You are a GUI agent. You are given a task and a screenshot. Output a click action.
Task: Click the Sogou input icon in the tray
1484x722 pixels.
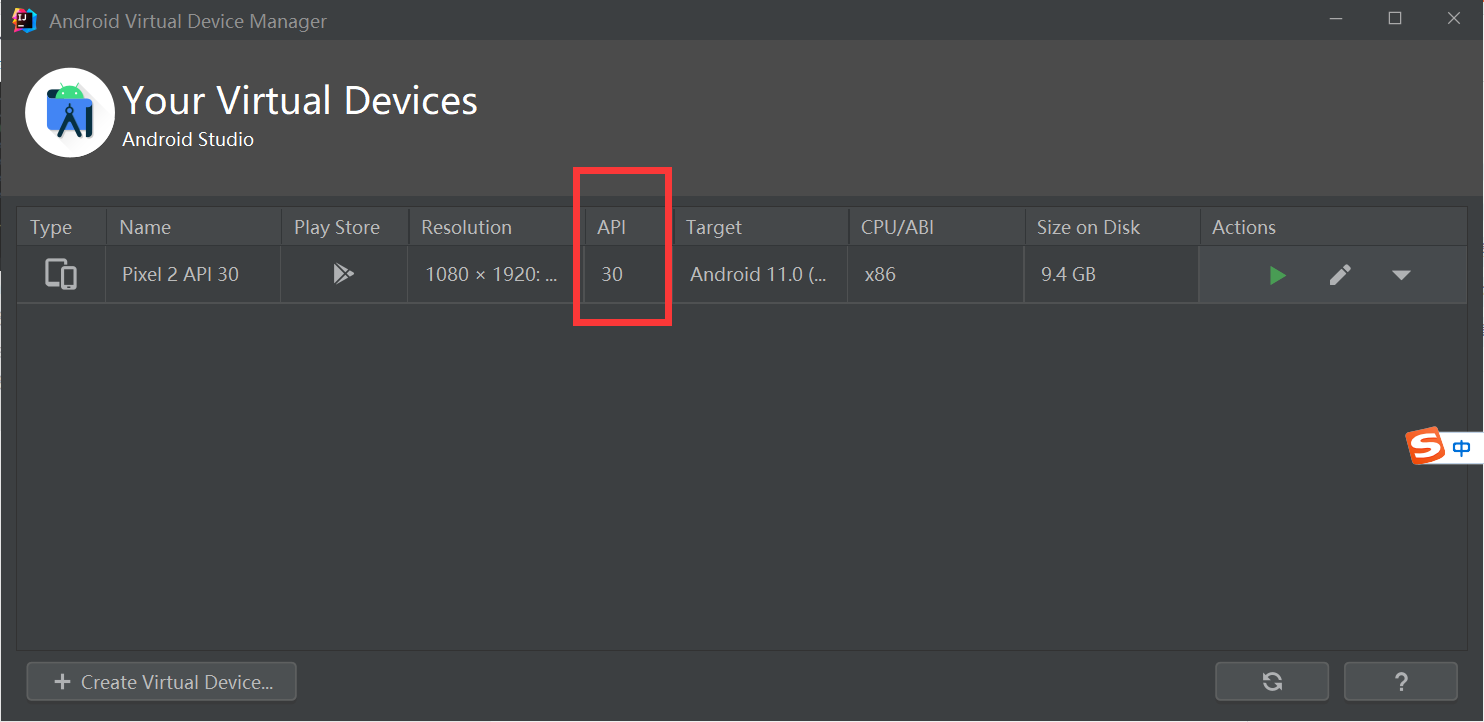coord(1424,446)
